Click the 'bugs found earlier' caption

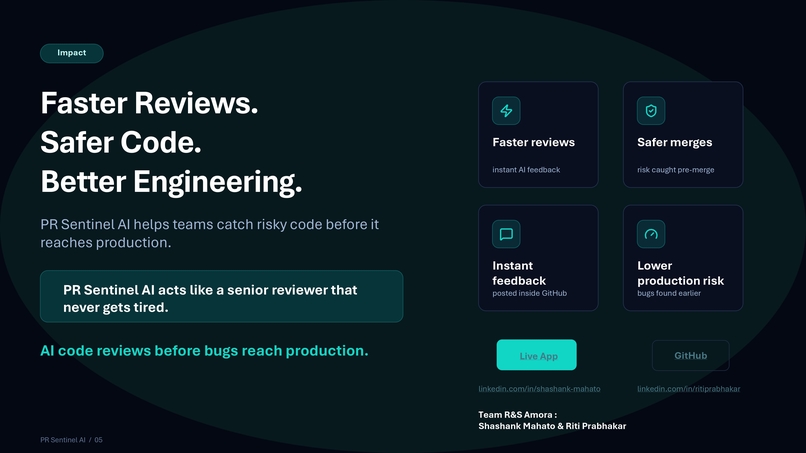[x=669, y=293]
